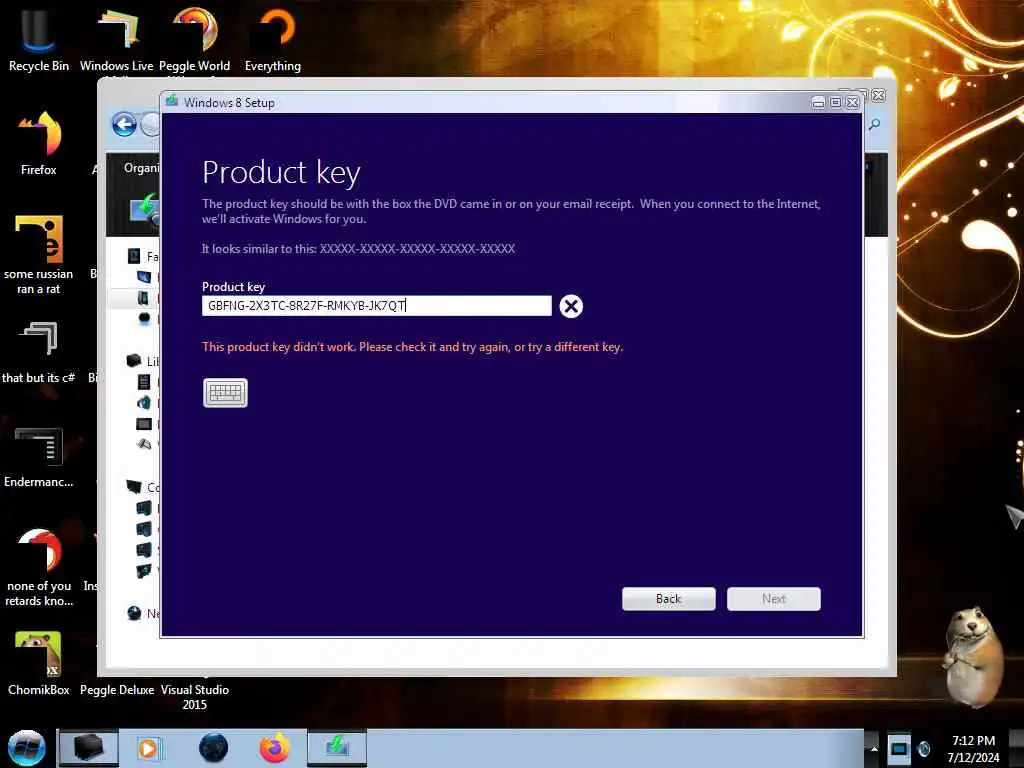Click the black folder taskbar icon
The image size is (1024, 768).
89,748
